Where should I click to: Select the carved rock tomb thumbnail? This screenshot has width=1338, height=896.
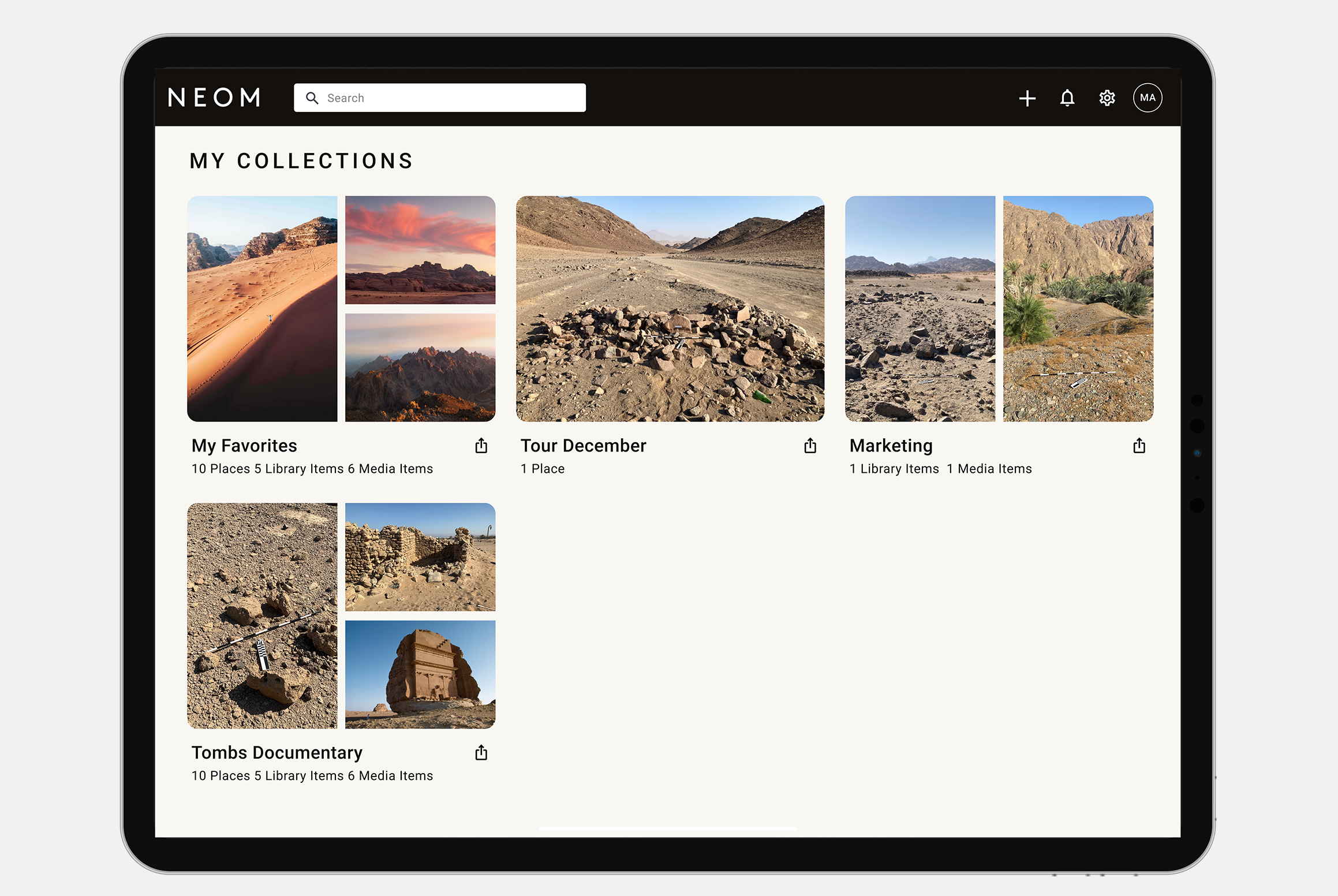[420, 674]
